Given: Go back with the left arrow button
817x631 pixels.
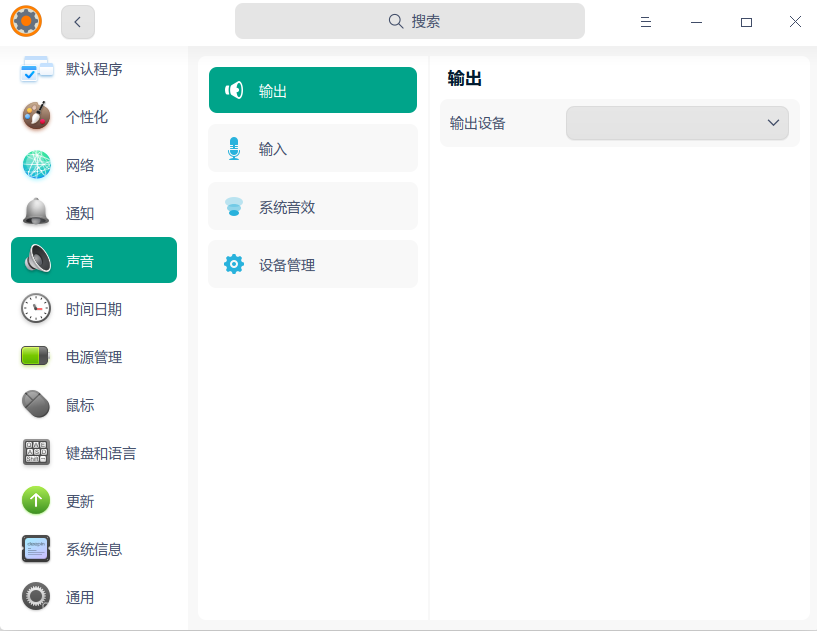Looking at the screenshot, I should pyautogui.click(x=78, y=22).
